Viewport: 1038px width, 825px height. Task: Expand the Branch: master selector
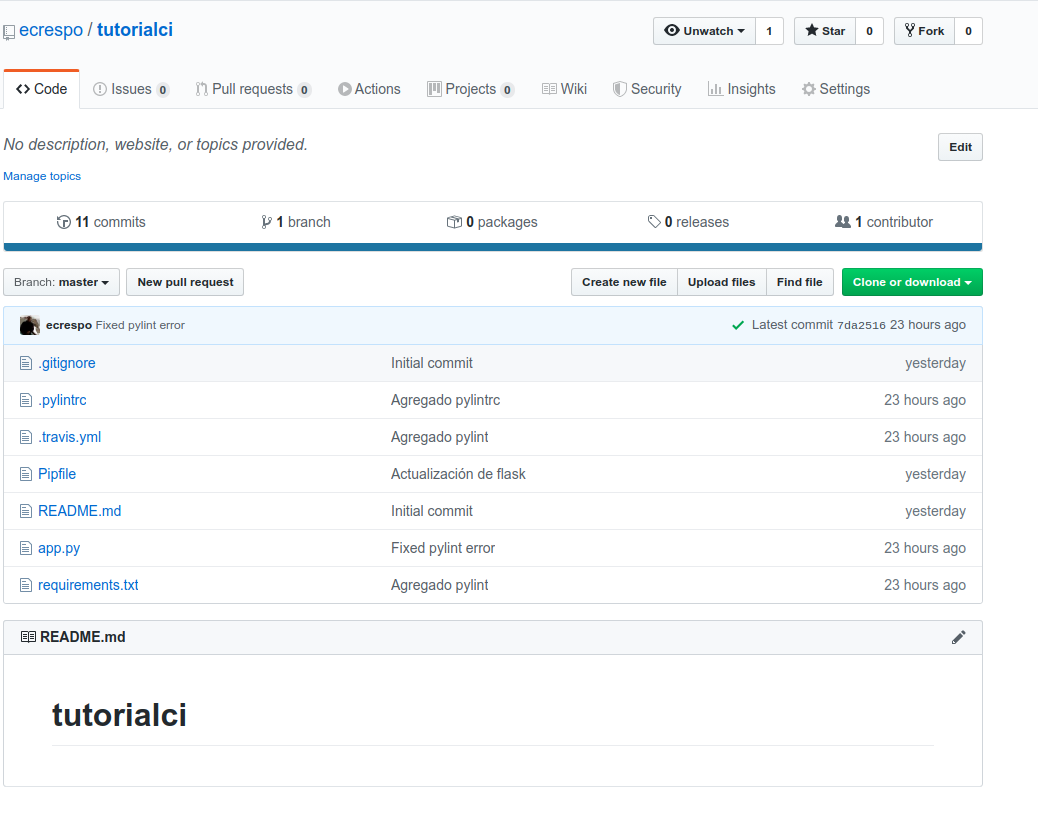coord(61,282)
